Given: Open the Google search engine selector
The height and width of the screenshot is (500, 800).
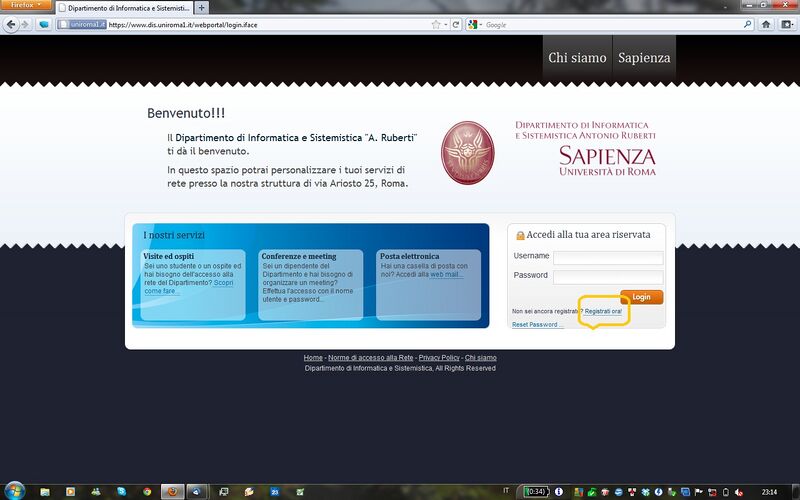Looking at the screenshot, I should point(475,24).
